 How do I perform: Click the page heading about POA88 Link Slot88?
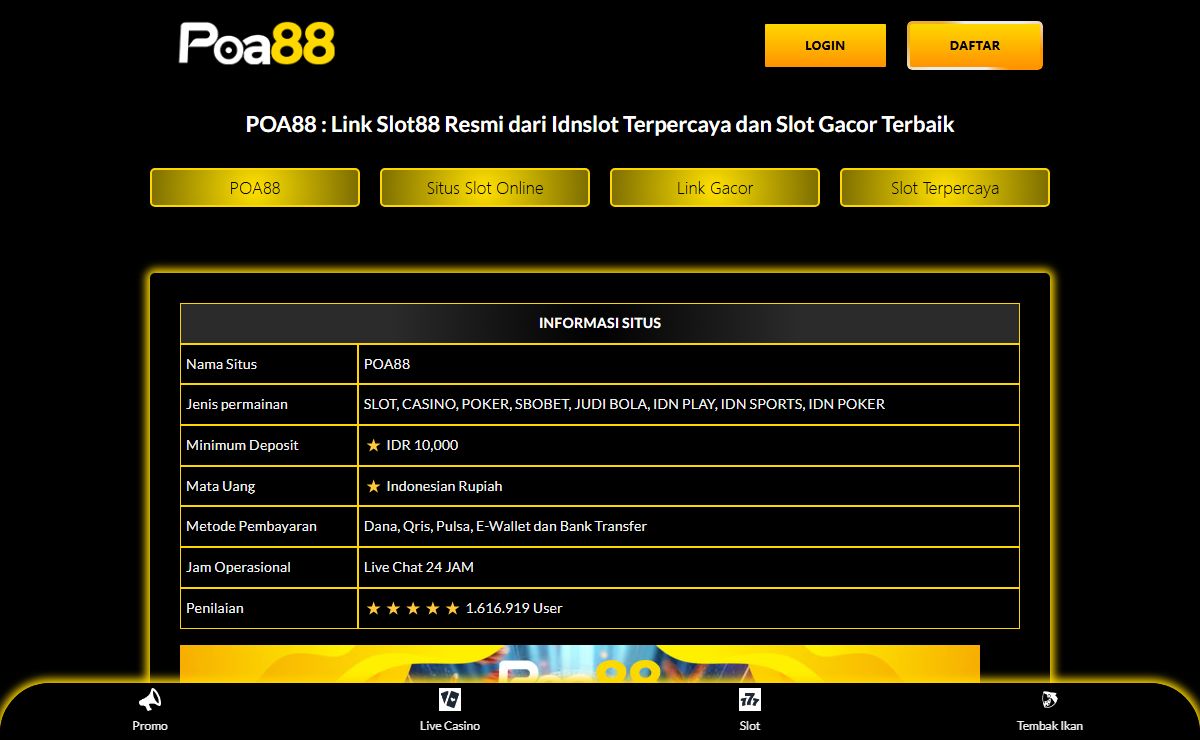(x=600, y=125)
